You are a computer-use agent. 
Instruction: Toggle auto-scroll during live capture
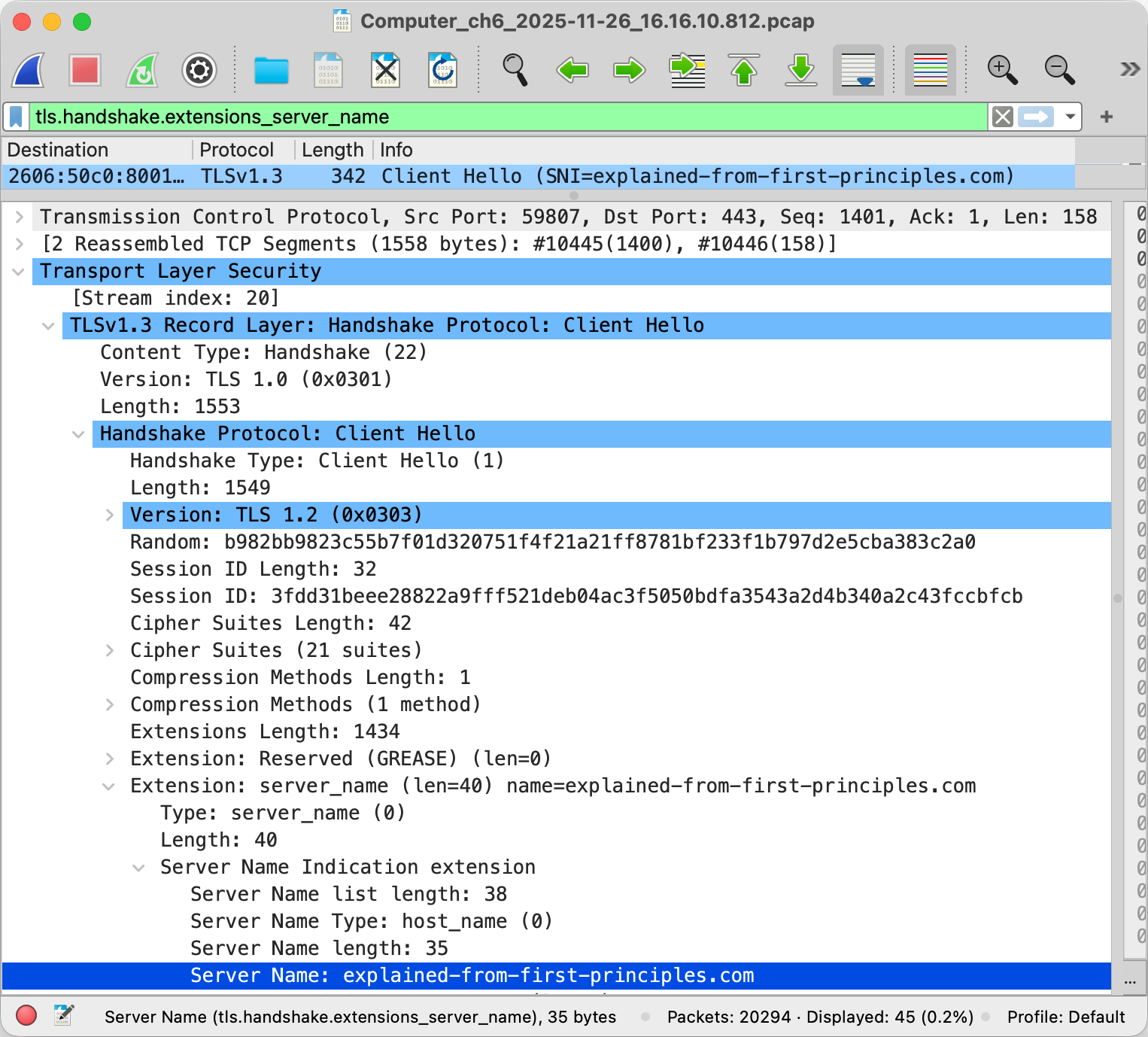pyautogui.click(x=858, y=71)
